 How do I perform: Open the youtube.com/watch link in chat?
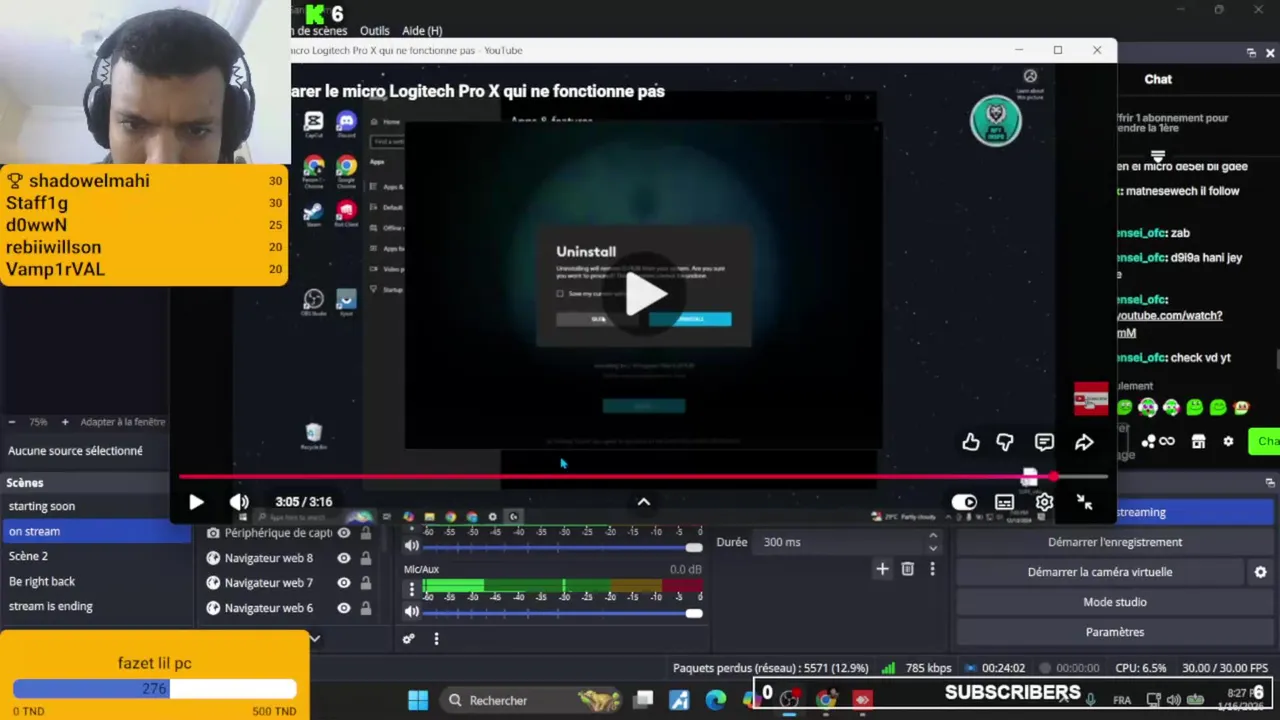pos(1169,315)
